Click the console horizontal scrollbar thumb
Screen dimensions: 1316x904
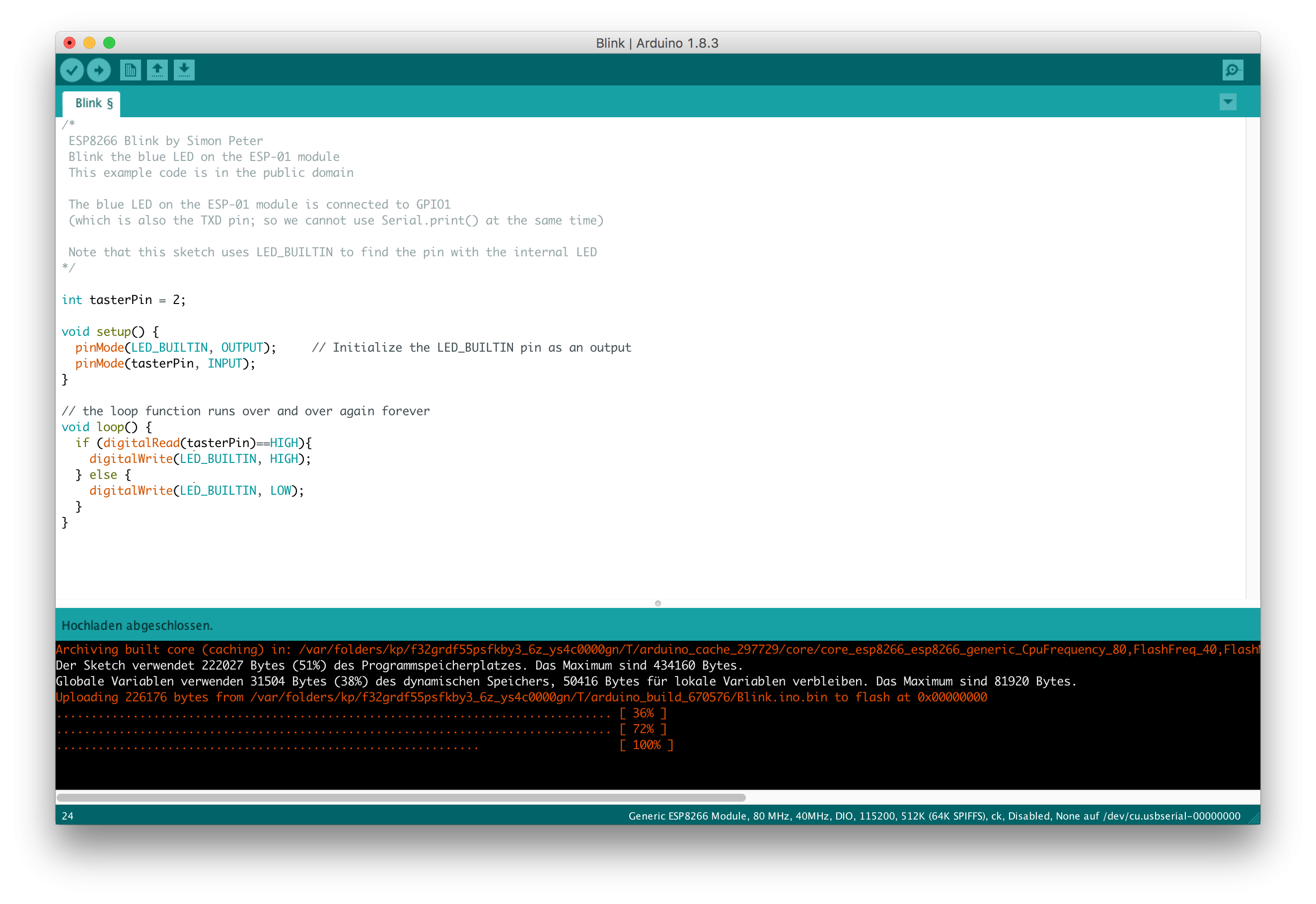coord(400,798)
